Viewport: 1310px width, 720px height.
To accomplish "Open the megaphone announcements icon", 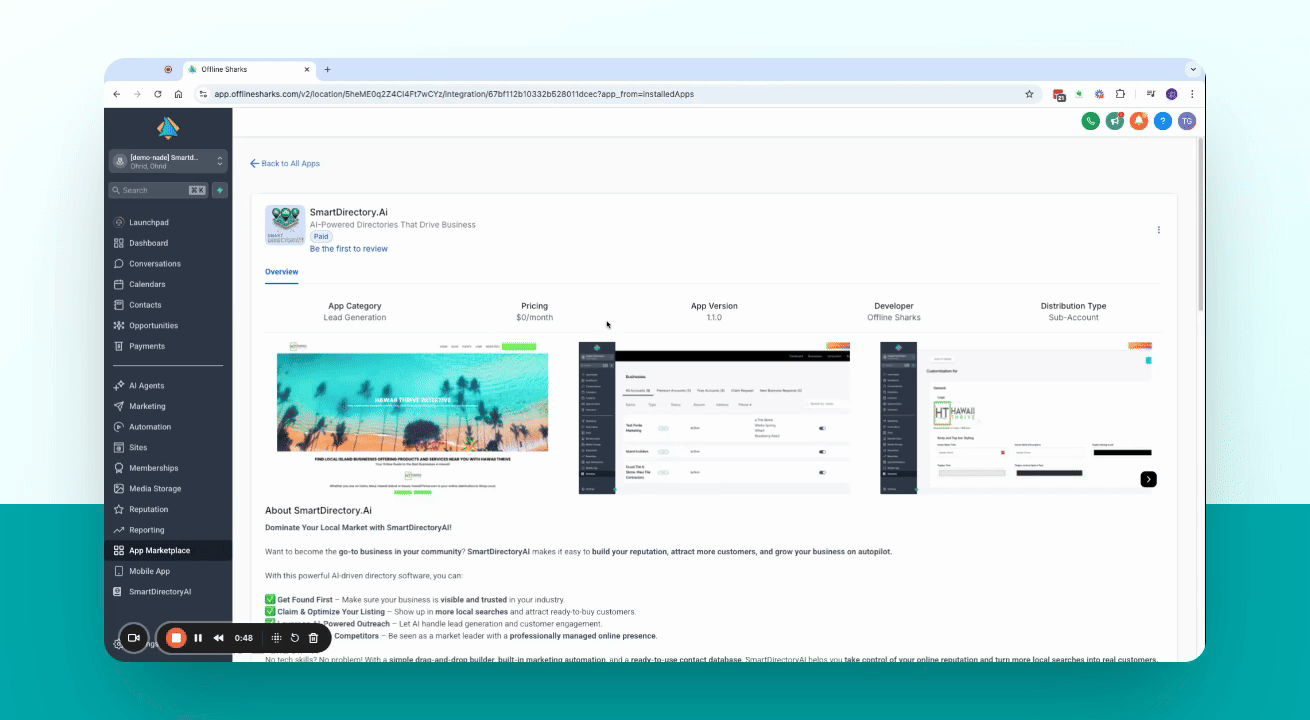I will pos(1114,121).
